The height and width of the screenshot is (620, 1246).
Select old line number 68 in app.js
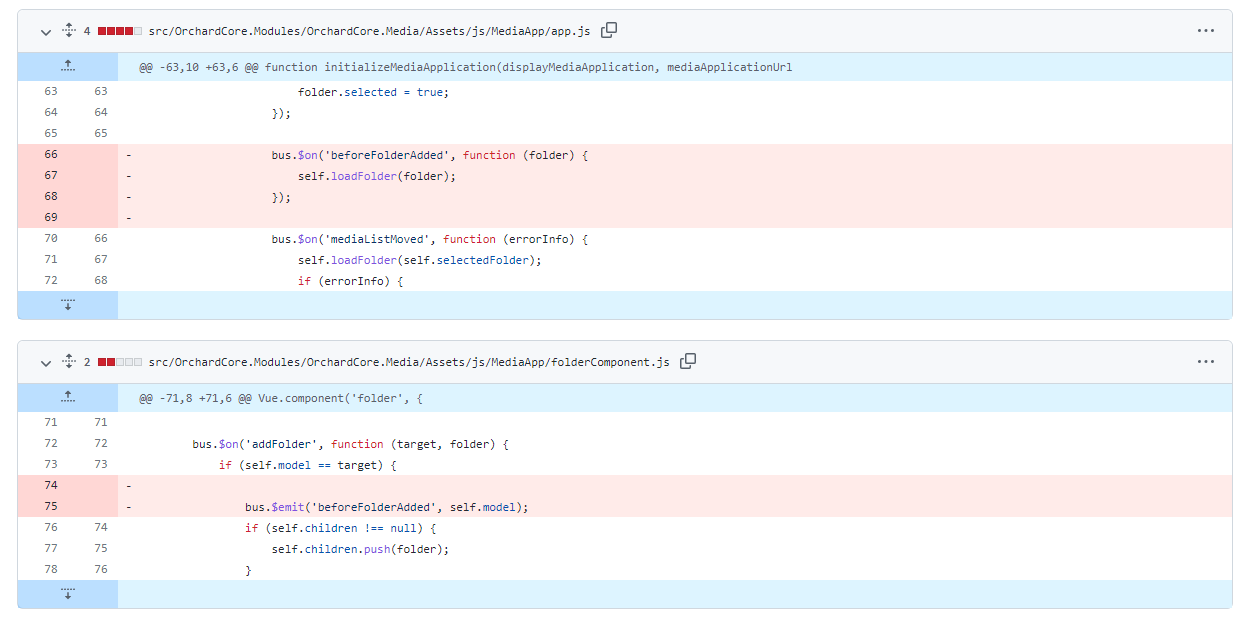(50, 197)
